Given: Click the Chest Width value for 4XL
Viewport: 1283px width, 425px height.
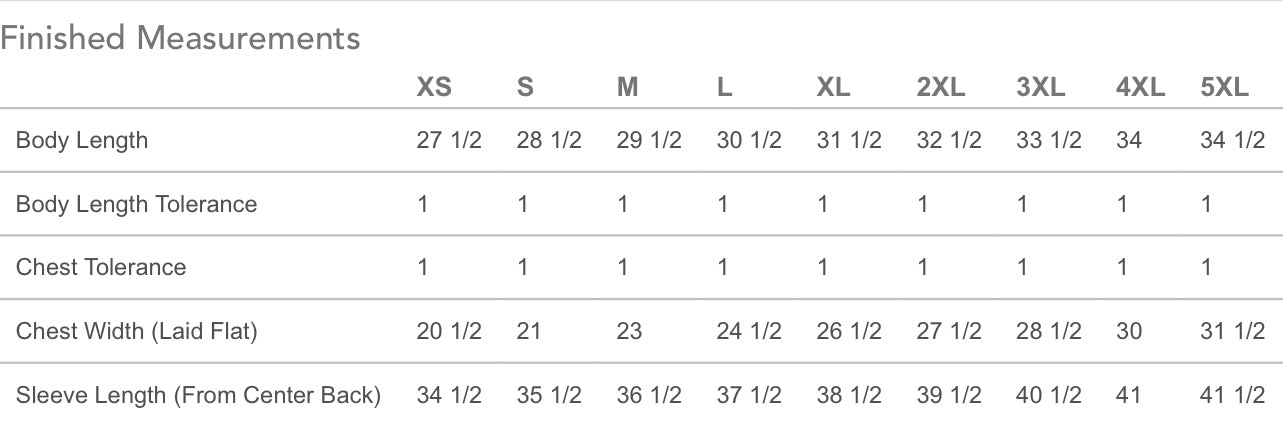Looking at the screenshot, I should (1129, 331).
